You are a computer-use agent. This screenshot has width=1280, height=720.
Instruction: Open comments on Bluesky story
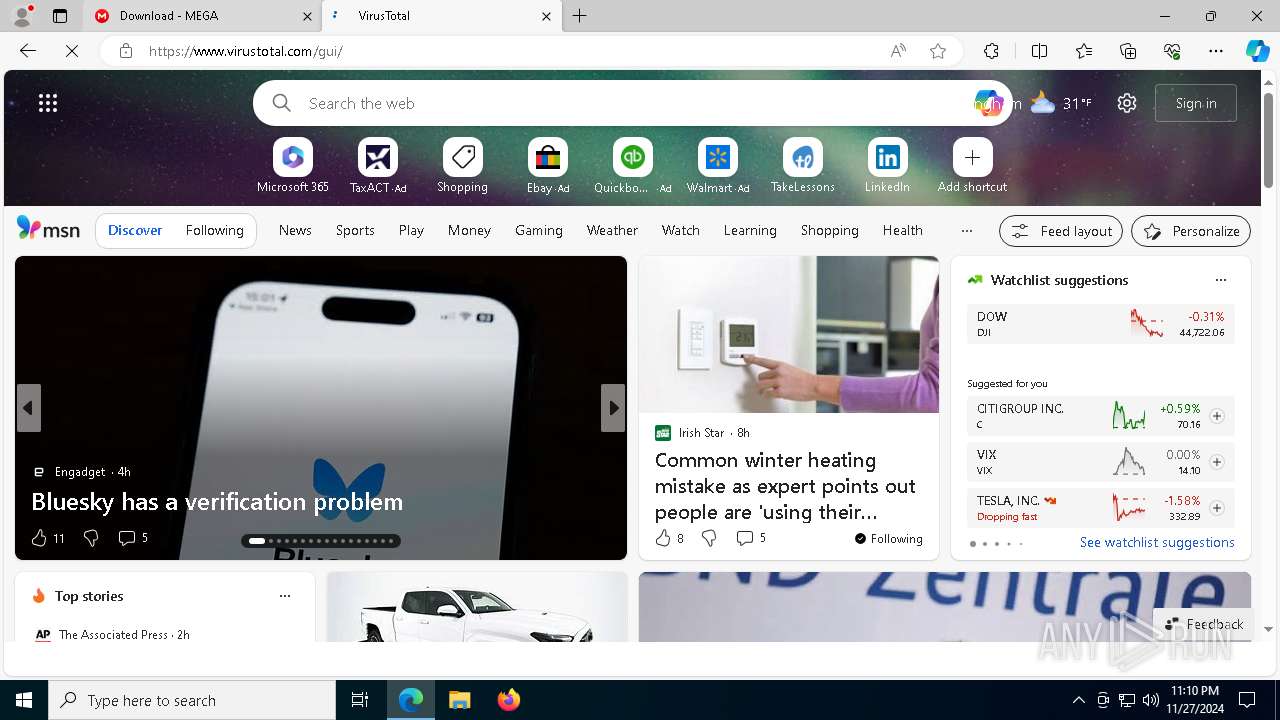coord(133,538)
